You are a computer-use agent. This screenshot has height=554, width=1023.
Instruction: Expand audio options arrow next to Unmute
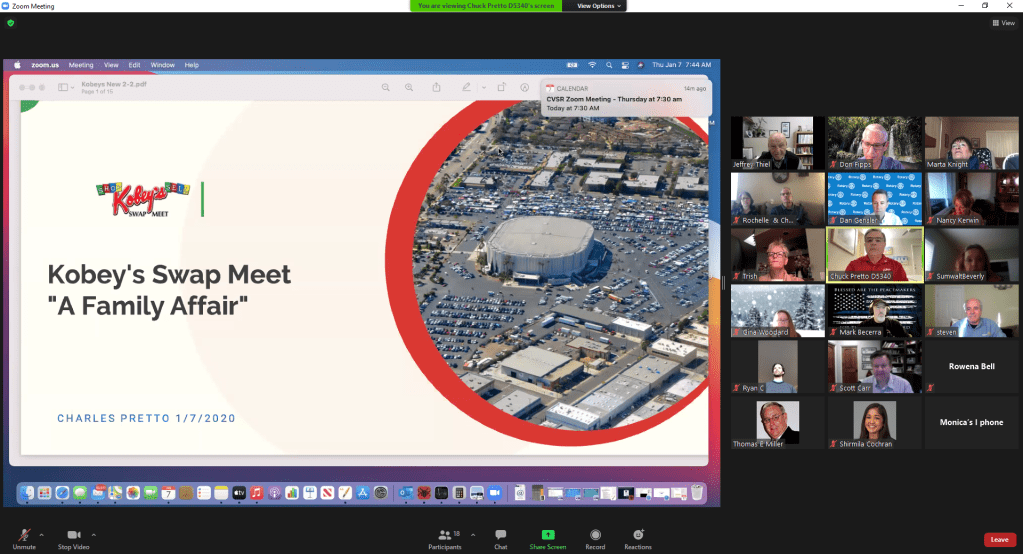41,534
